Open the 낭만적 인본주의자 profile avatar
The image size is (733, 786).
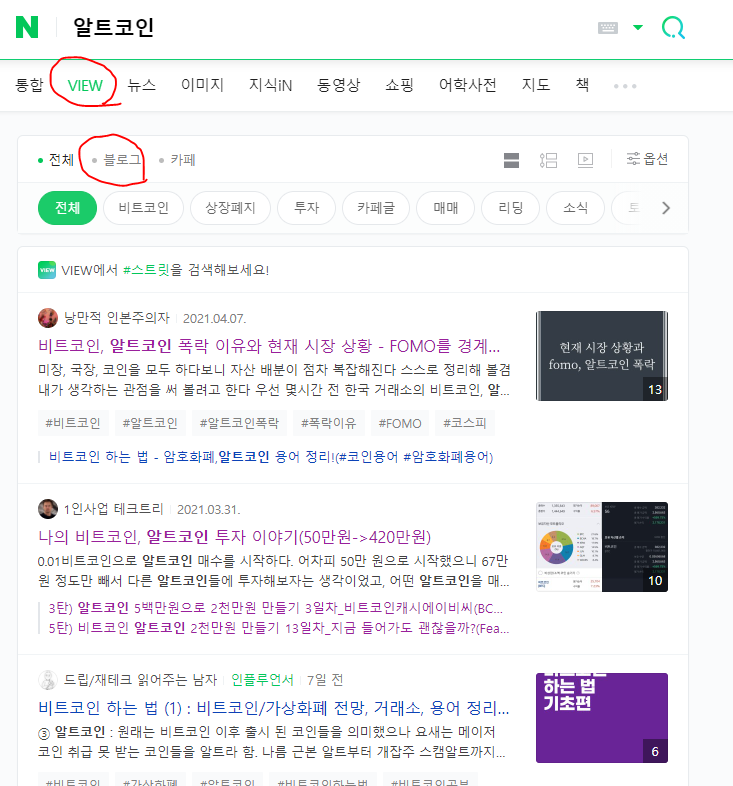[48, 318]
